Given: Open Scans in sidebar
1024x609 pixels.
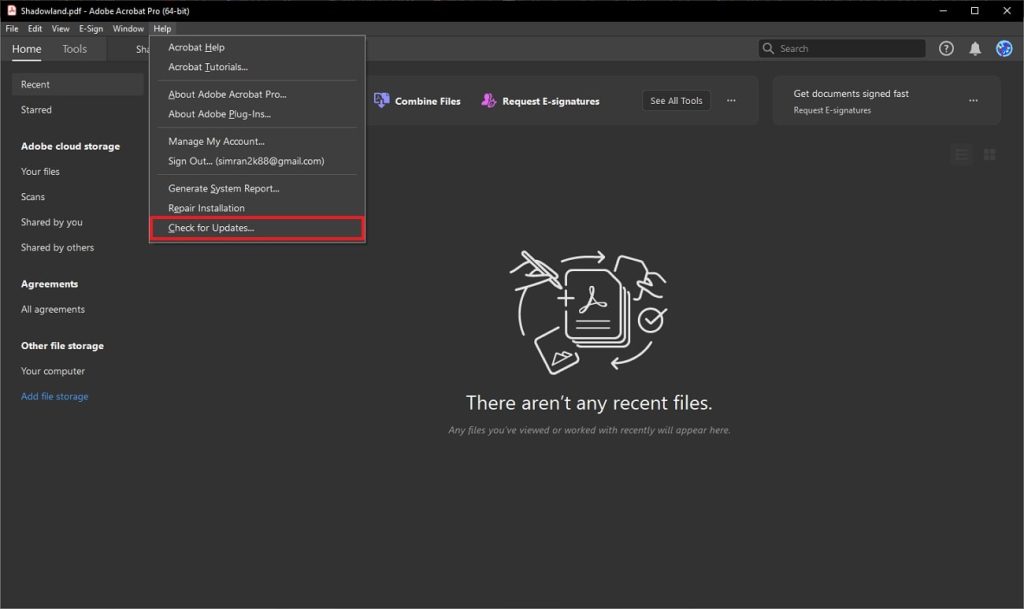Looking at the screenshot, I should click(x=33, y=196).
